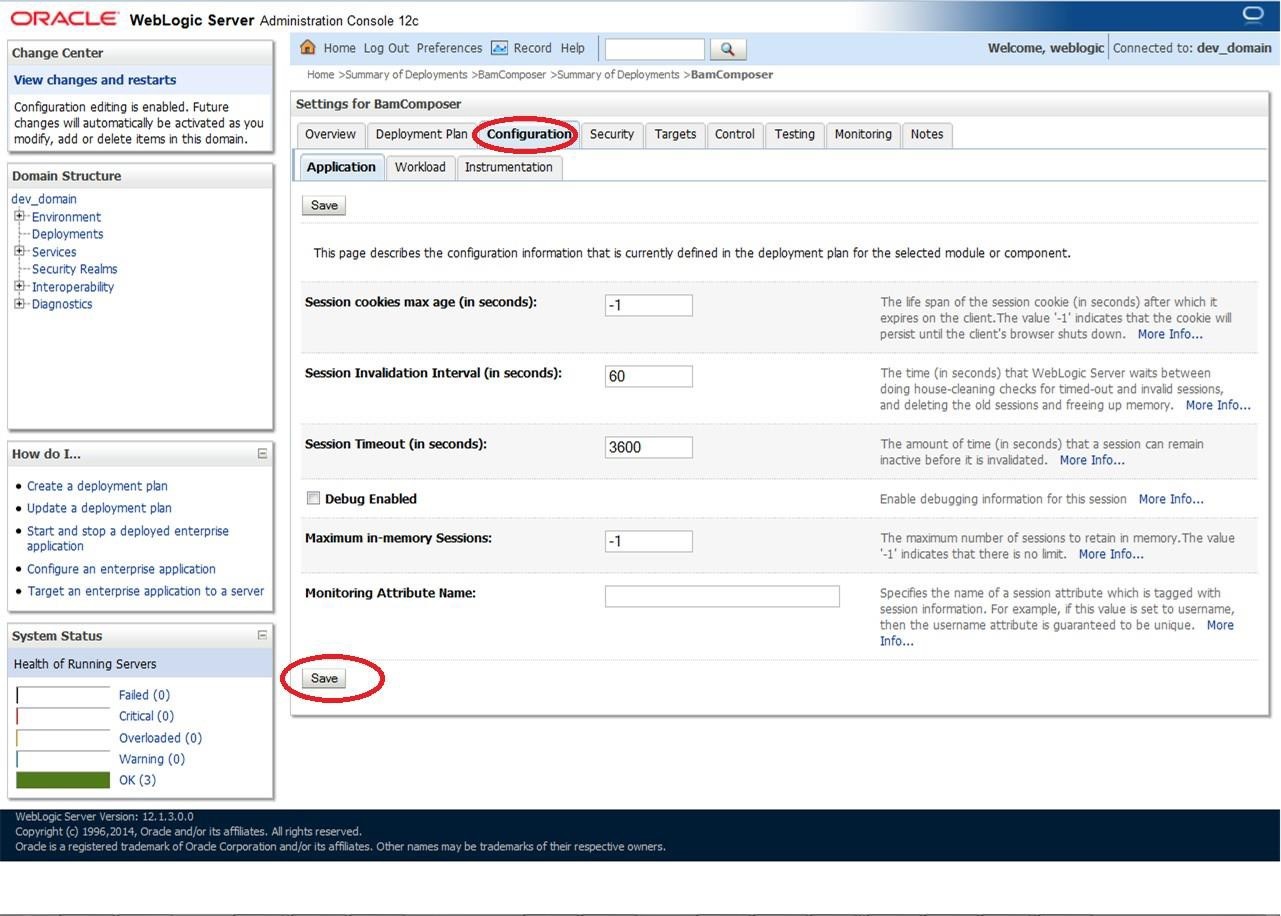
Task: Open More Info for Session cookies max age
Action: pyautogui.click(x=1170, y=334)
